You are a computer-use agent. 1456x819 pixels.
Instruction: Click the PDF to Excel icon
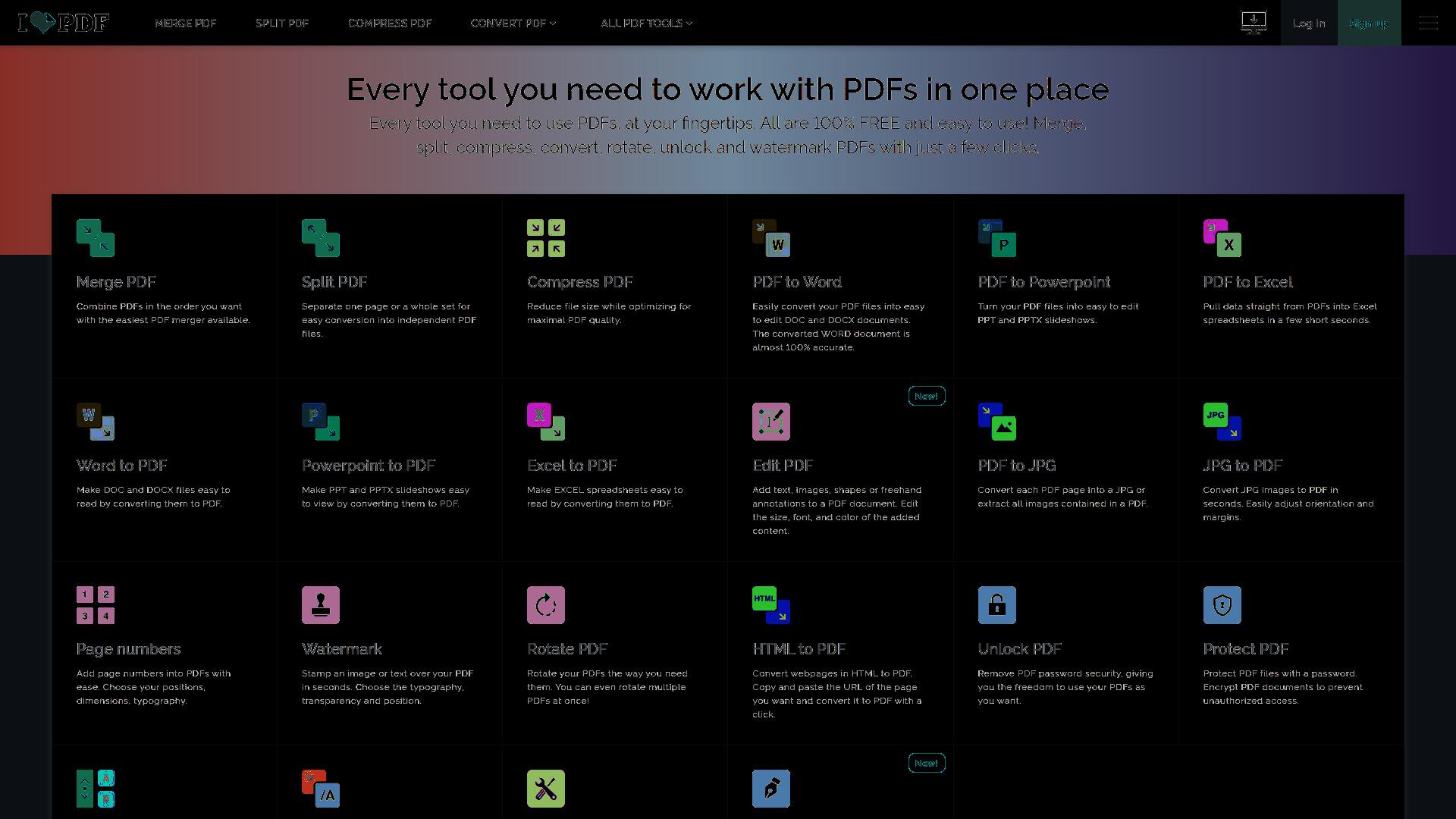click(x=1222, y=238)
